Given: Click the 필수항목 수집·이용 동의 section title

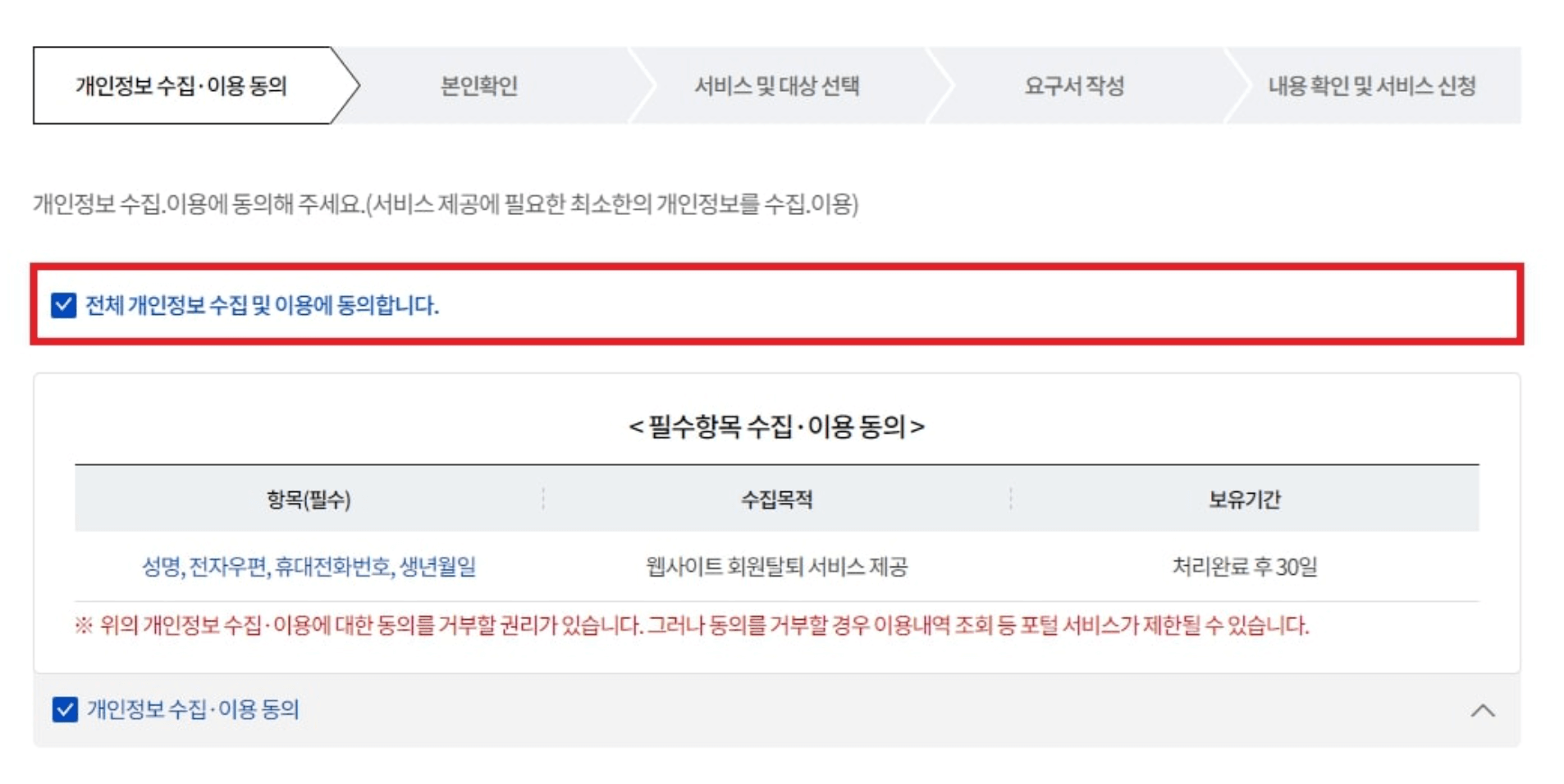Looking at the screenshot, I should (x=778, y=426).
